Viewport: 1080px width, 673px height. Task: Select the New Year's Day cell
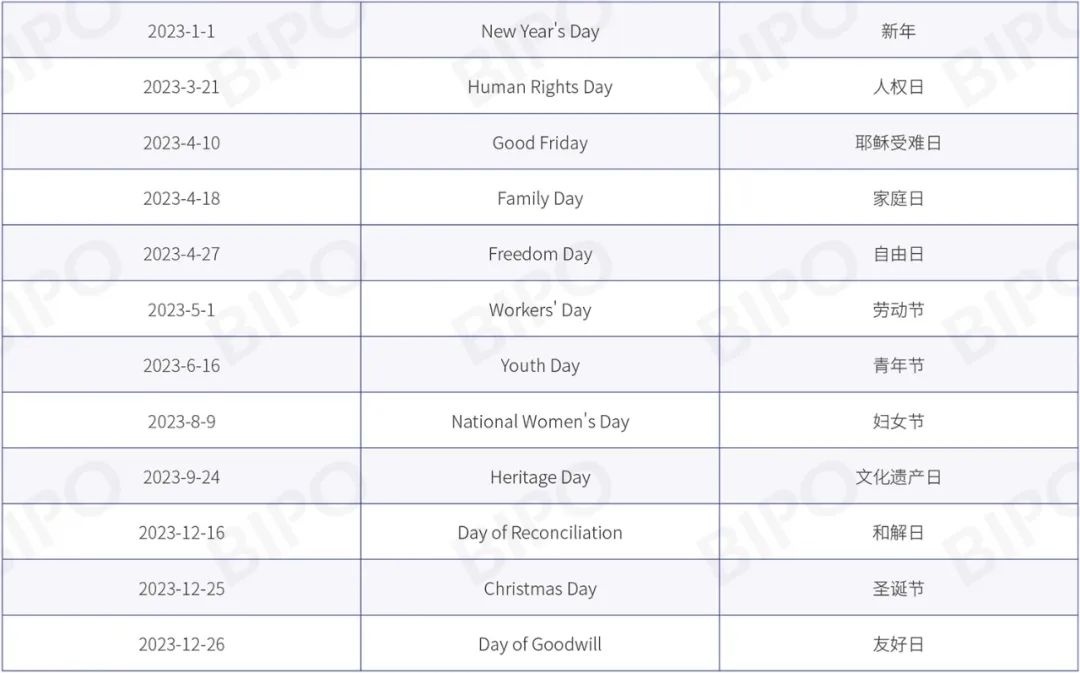click(x=540, y=31)
